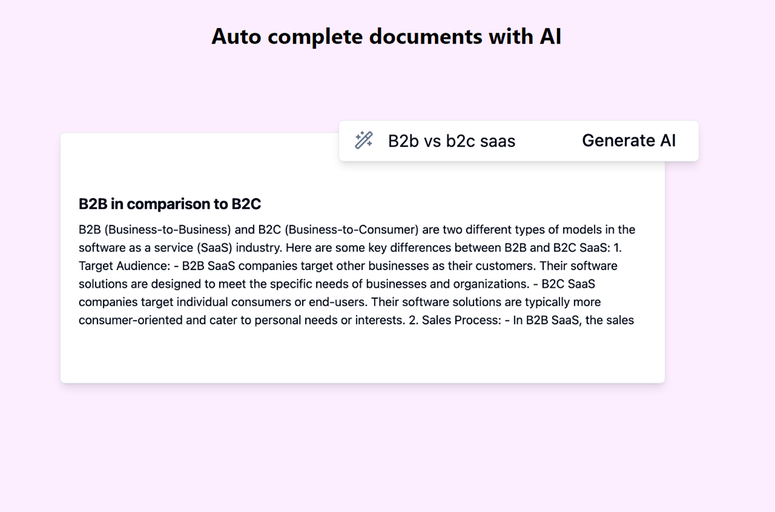This screenshot has width=775, height=512.
Task: Click the words 'Target Audience:' in the document
Action: [x=124, y=266]
